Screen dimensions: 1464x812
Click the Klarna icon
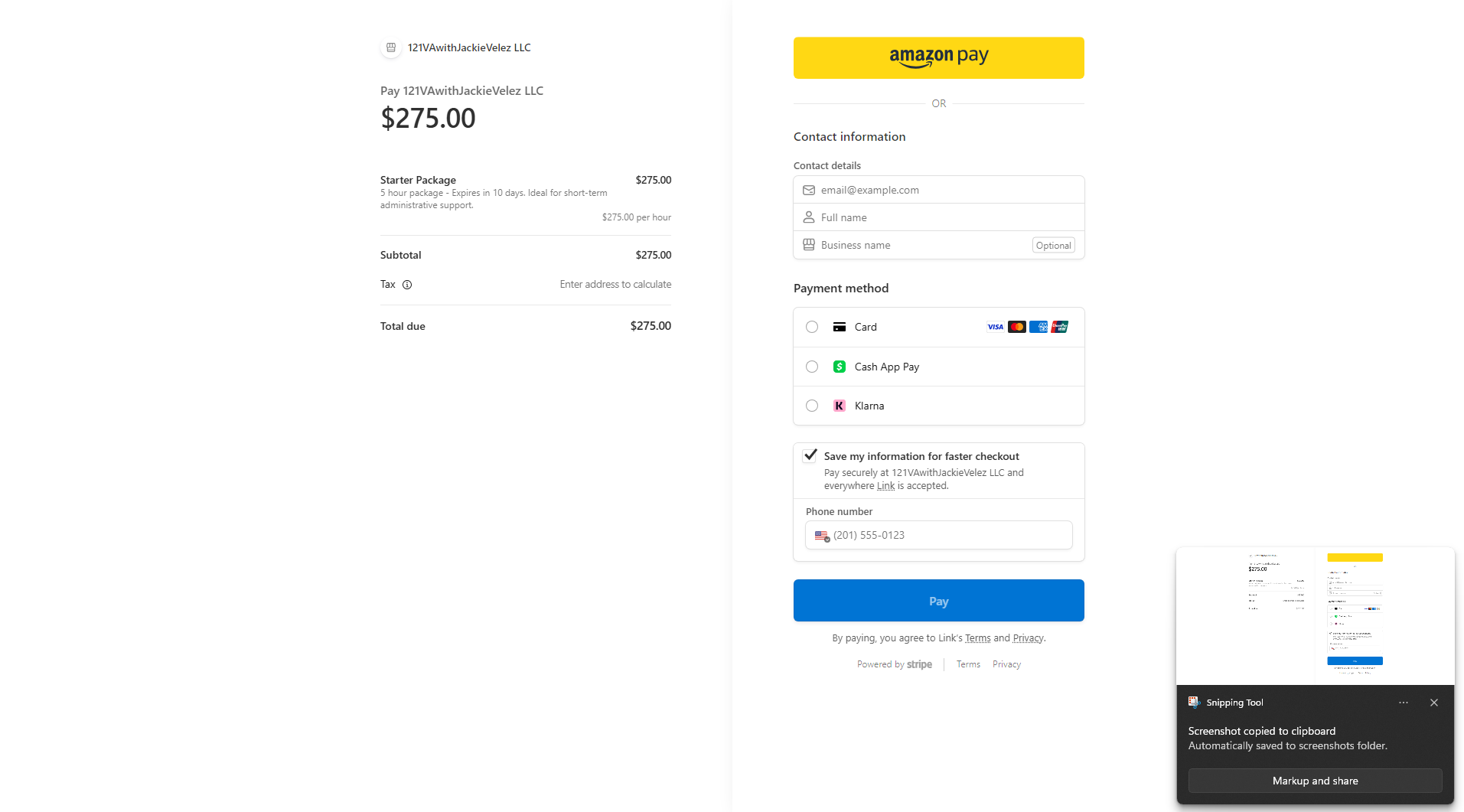840,406
